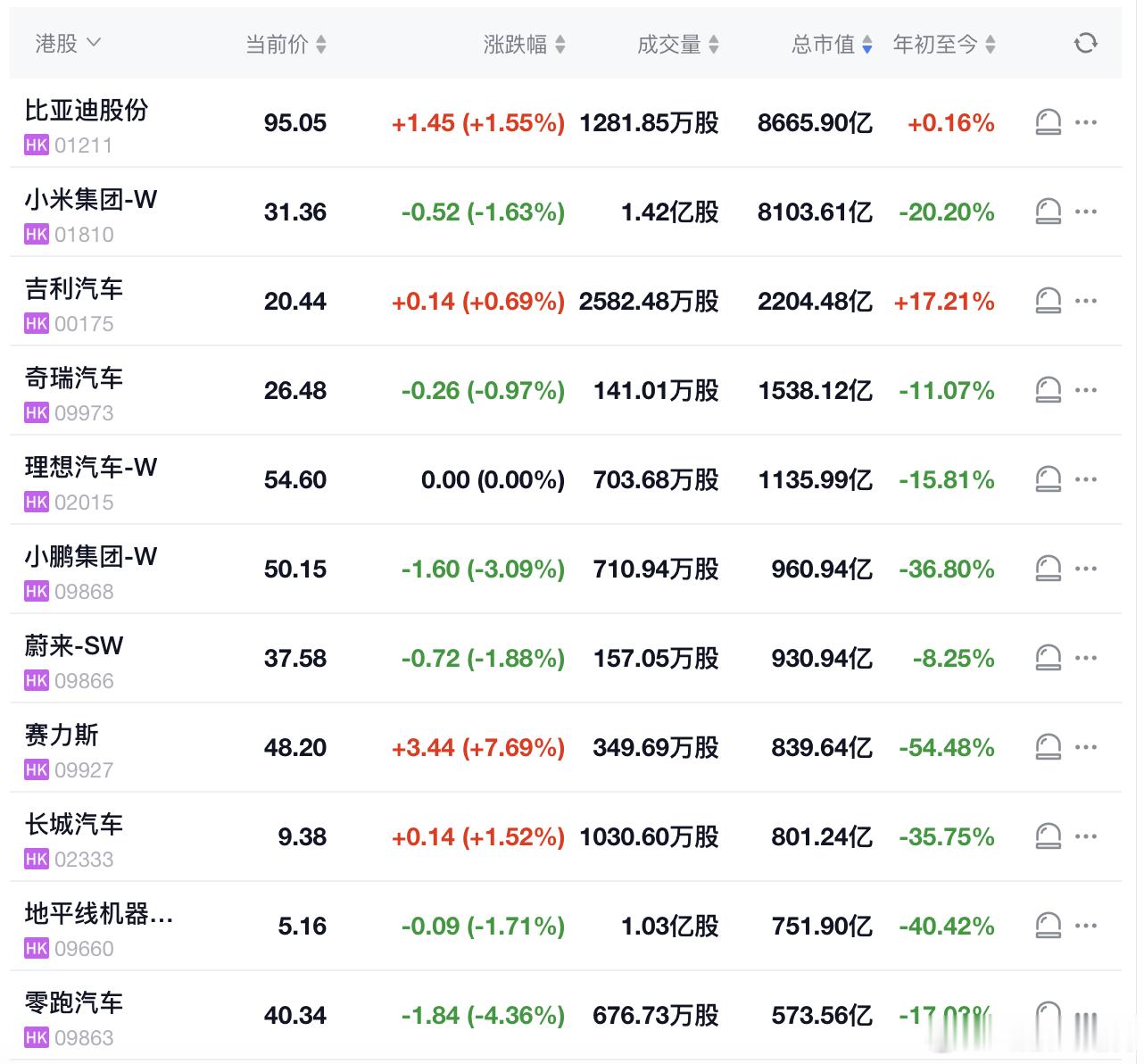This screenshot has height=1064, width=1144.
Task: Open the 奇瑞汽车 stock page
Action: click(x=74, y=378)
